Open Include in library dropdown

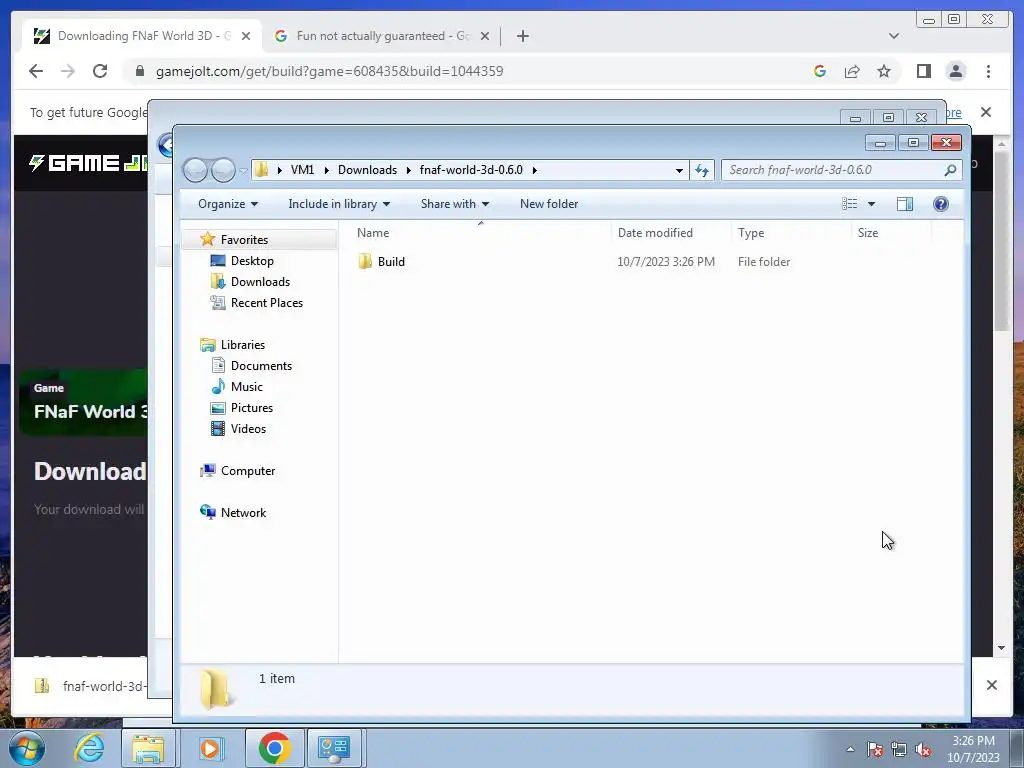pyautogui.click(x=339, y=204)
